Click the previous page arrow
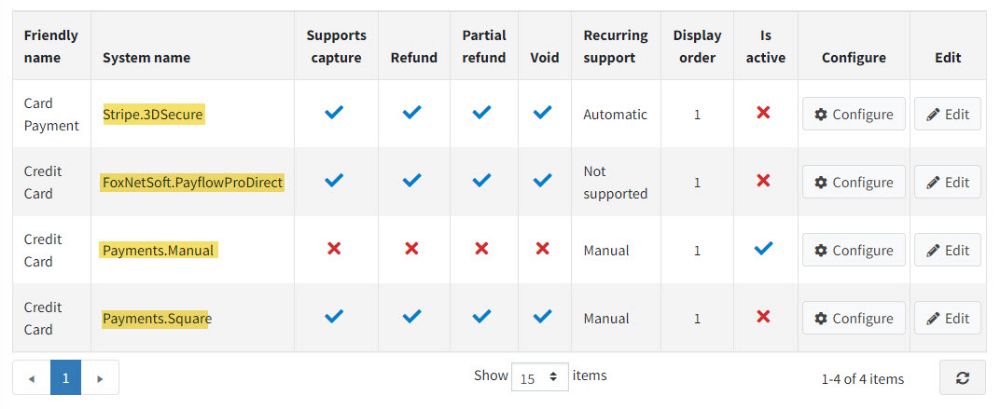 pos(31,378)
